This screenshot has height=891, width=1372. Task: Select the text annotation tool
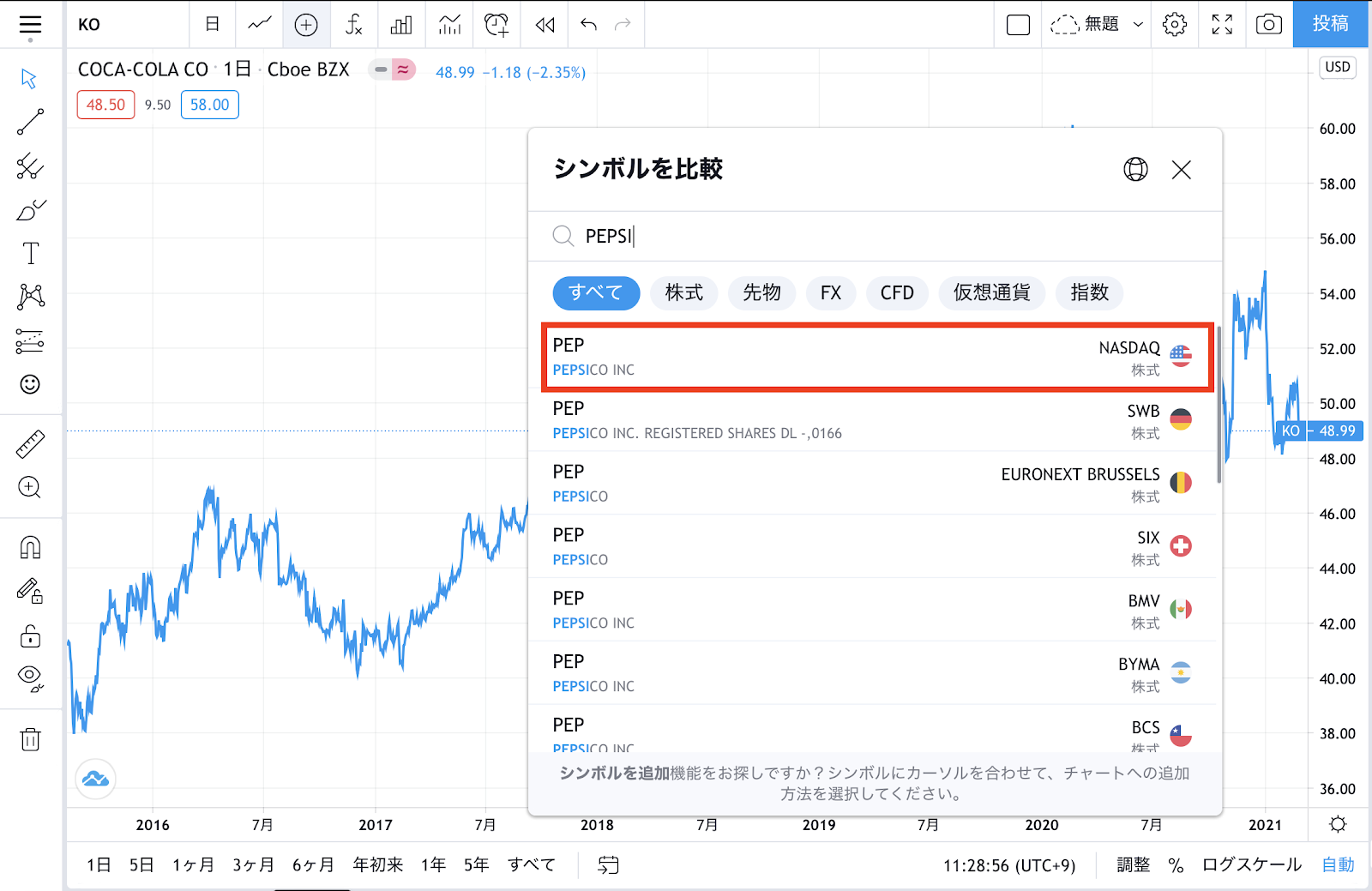click(x=30, y=253)
